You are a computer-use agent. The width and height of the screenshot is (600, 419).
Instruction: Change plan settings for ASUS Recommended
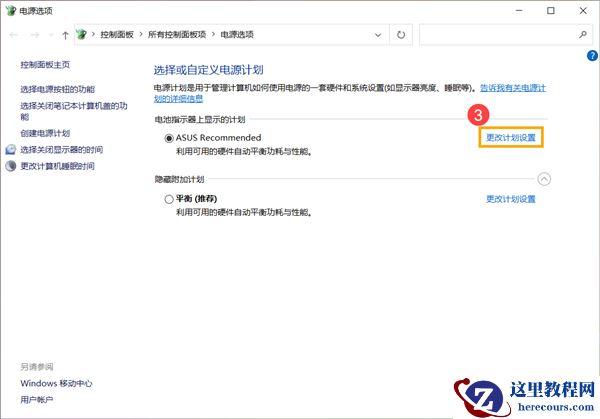(511, 137)
